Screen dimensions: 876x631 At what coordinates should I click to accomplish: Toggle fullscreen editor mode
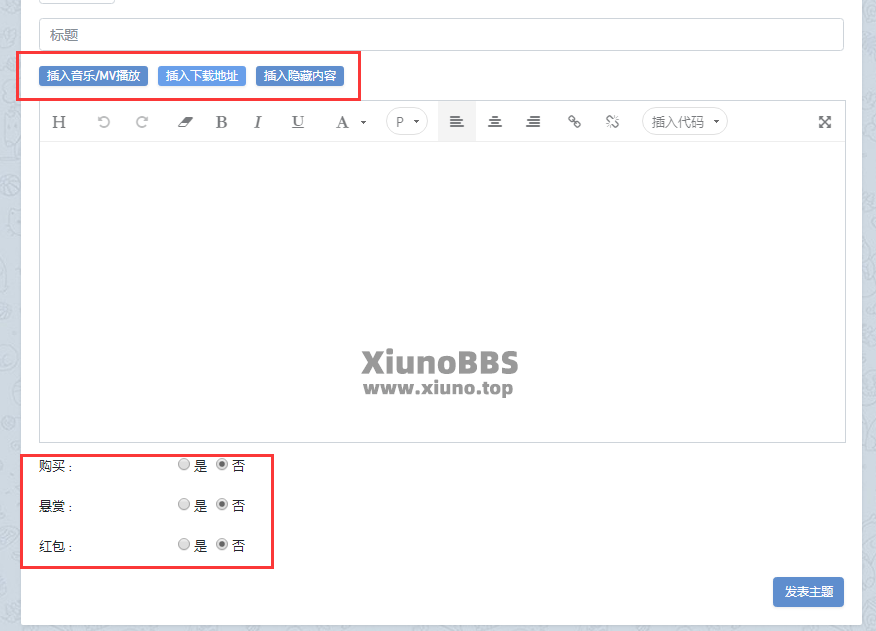(x=825, y=122)
